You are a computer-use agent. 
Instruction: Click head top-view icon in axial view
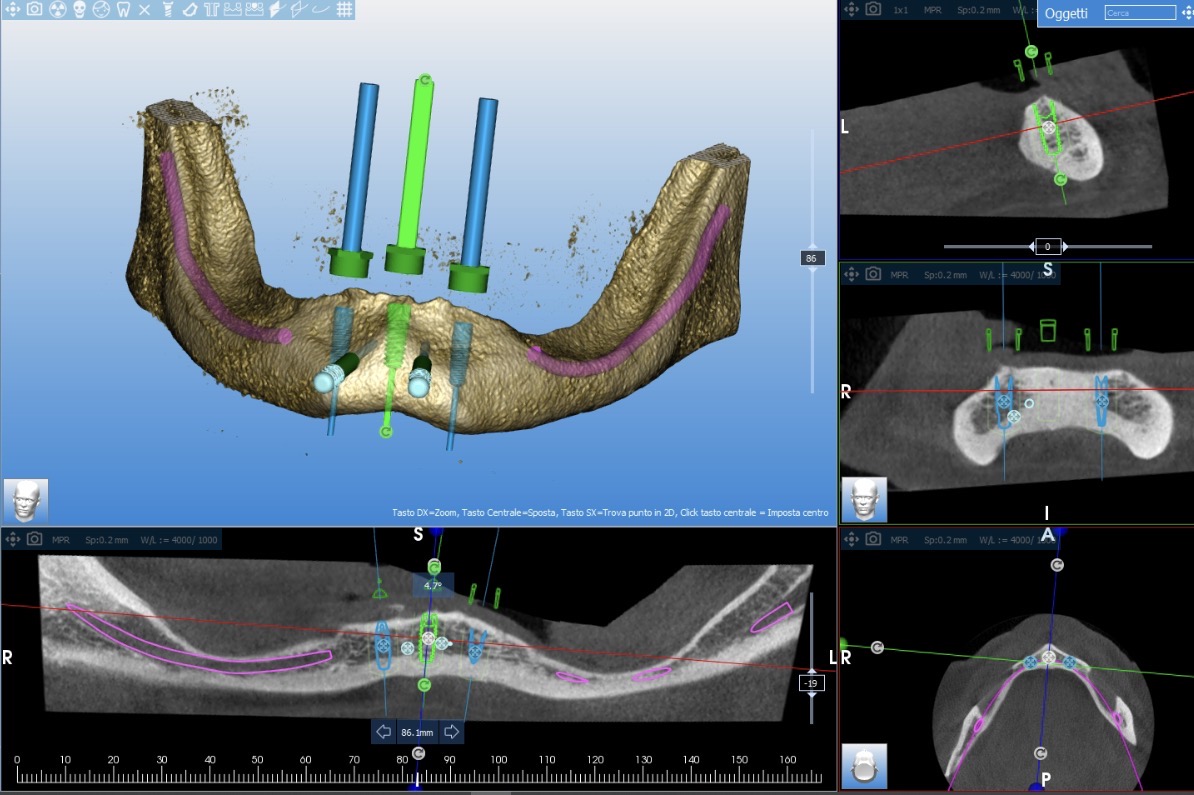point(865,766)
